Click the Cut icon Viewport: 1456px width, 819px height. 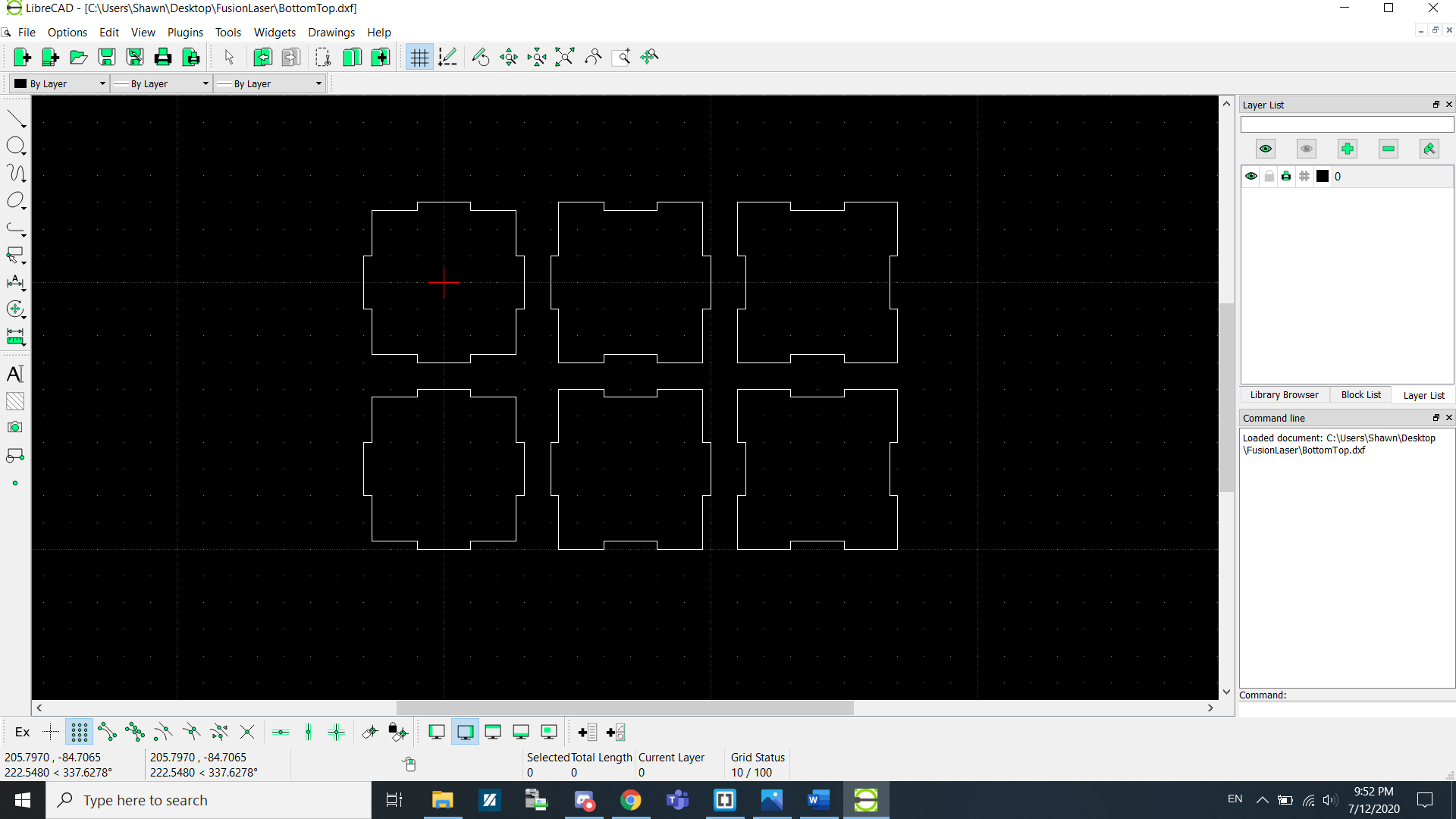pyautogui.click(x=323, y=57)
